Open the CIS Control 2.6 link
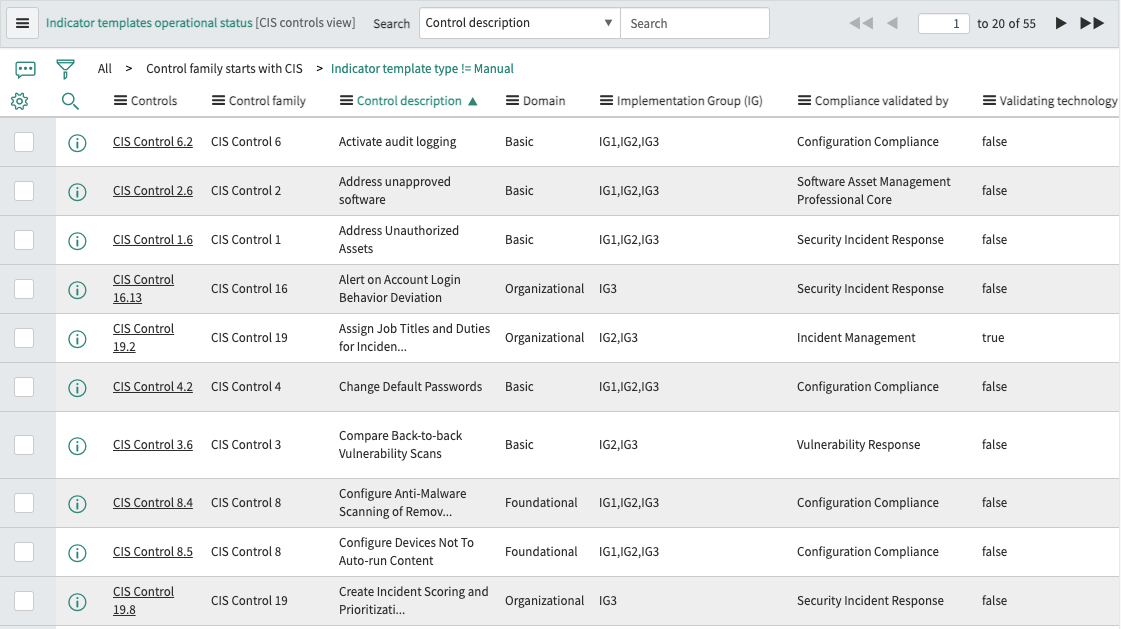This screenshot has width=1121, height=629. point(152,191)
